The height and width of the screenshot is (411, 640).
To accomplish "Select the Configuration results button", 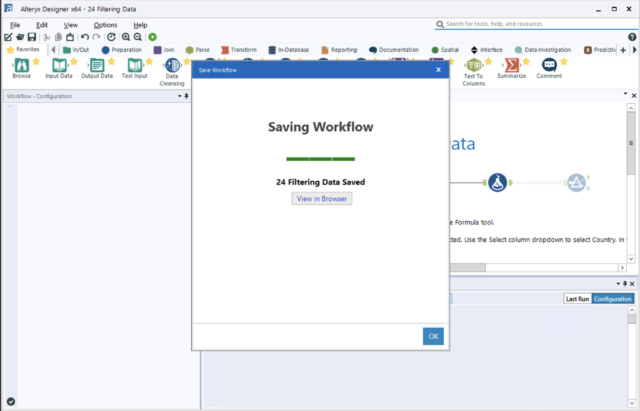I will click(612, 299).
